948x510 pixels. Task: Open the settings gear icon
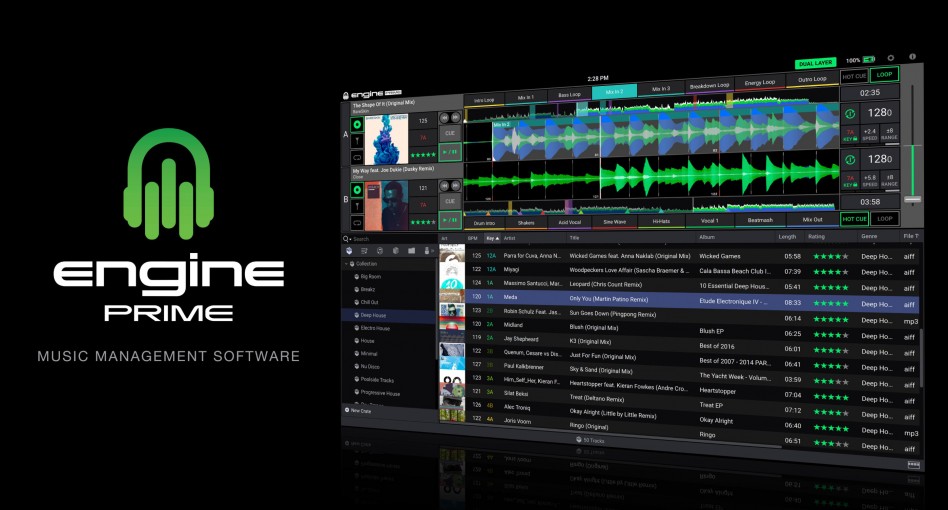(x=891, y=59)
